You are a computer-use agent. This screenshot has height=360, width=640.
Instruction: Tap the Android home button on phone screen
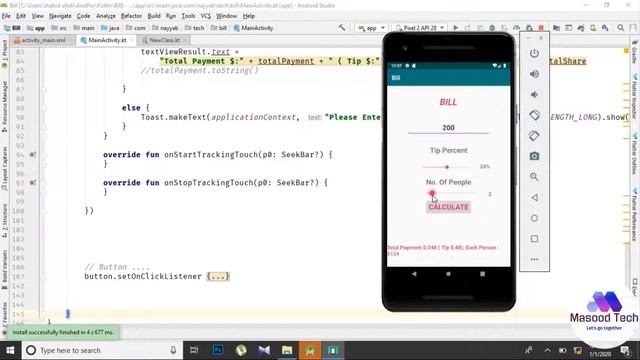point(448,274)
